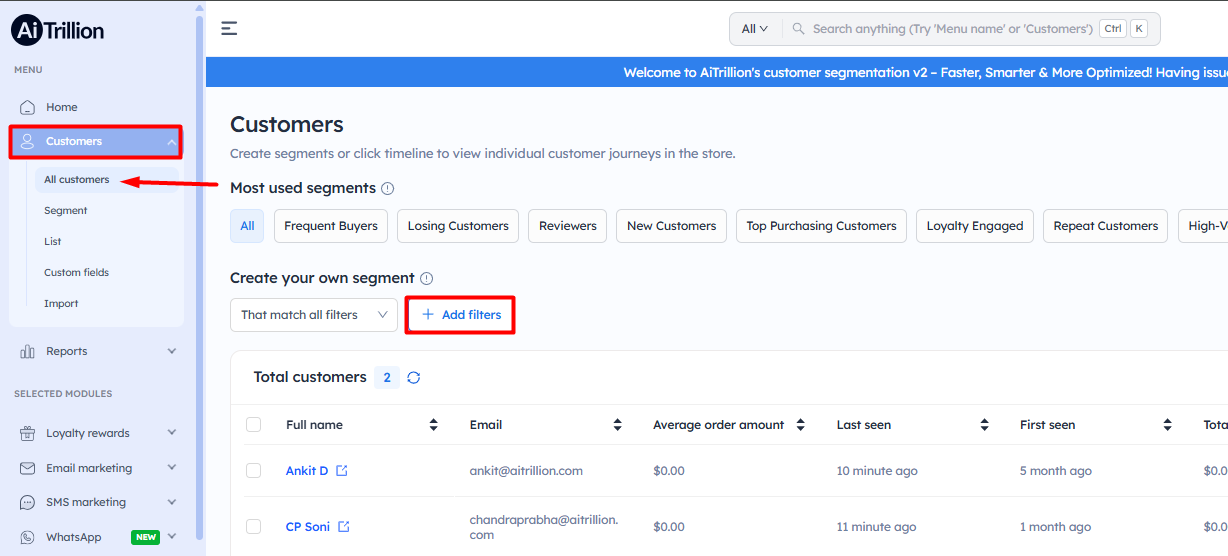This screenshot has height=556, width=1228.
Task: Click the Add filters button
Action: (460, 315)
